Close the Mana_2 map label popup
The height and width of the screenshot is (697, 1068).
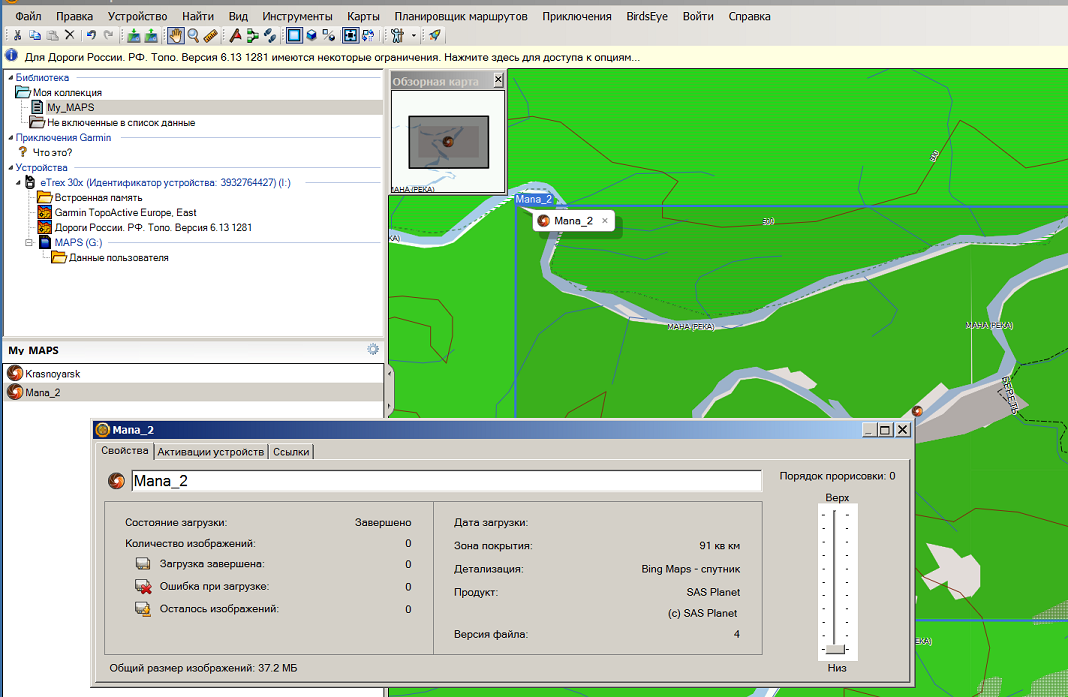pyautogui.click(x=605, y=221)
